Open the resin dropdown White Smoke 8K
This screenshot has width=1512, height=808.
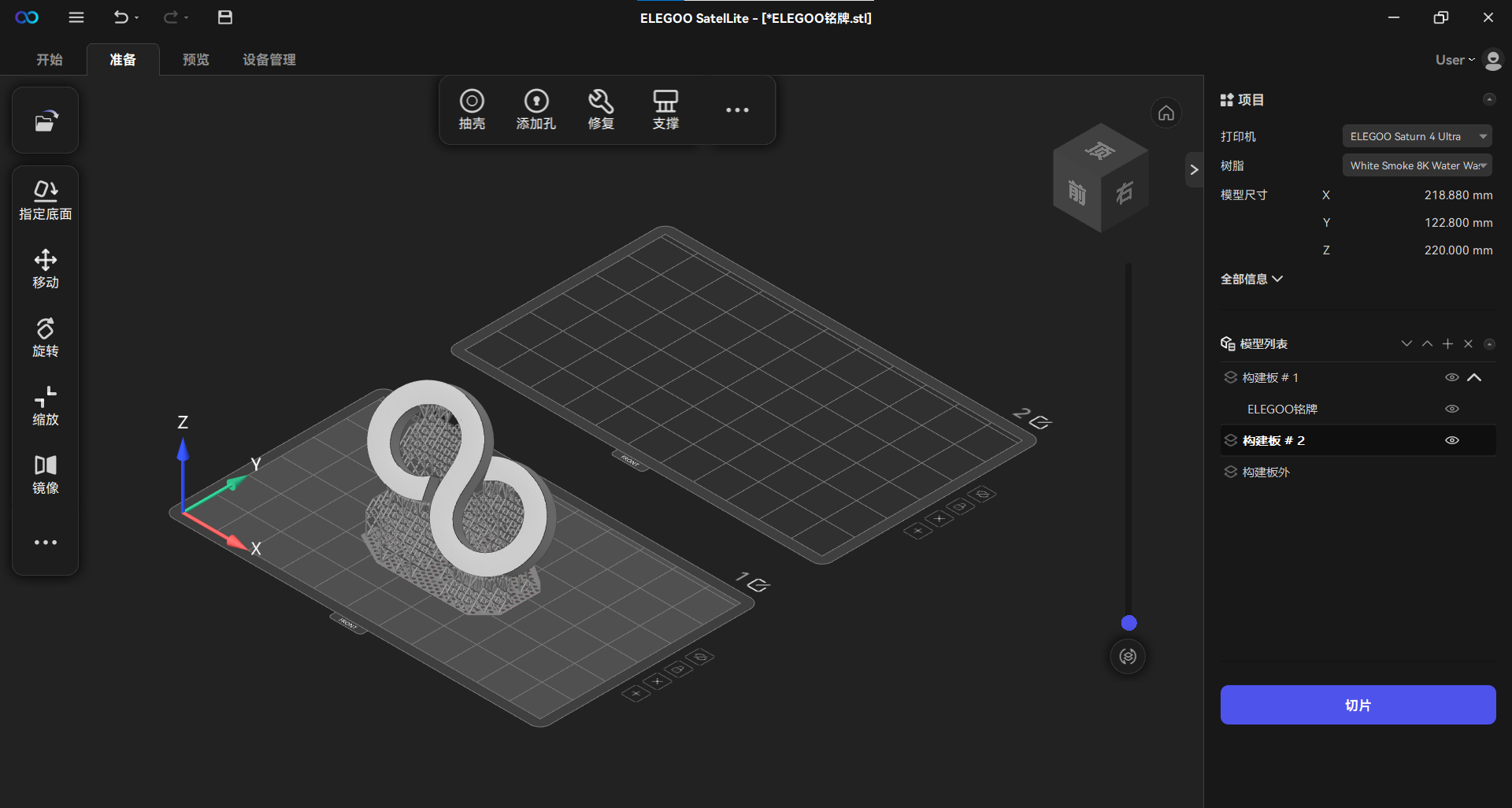[1417, 165]
